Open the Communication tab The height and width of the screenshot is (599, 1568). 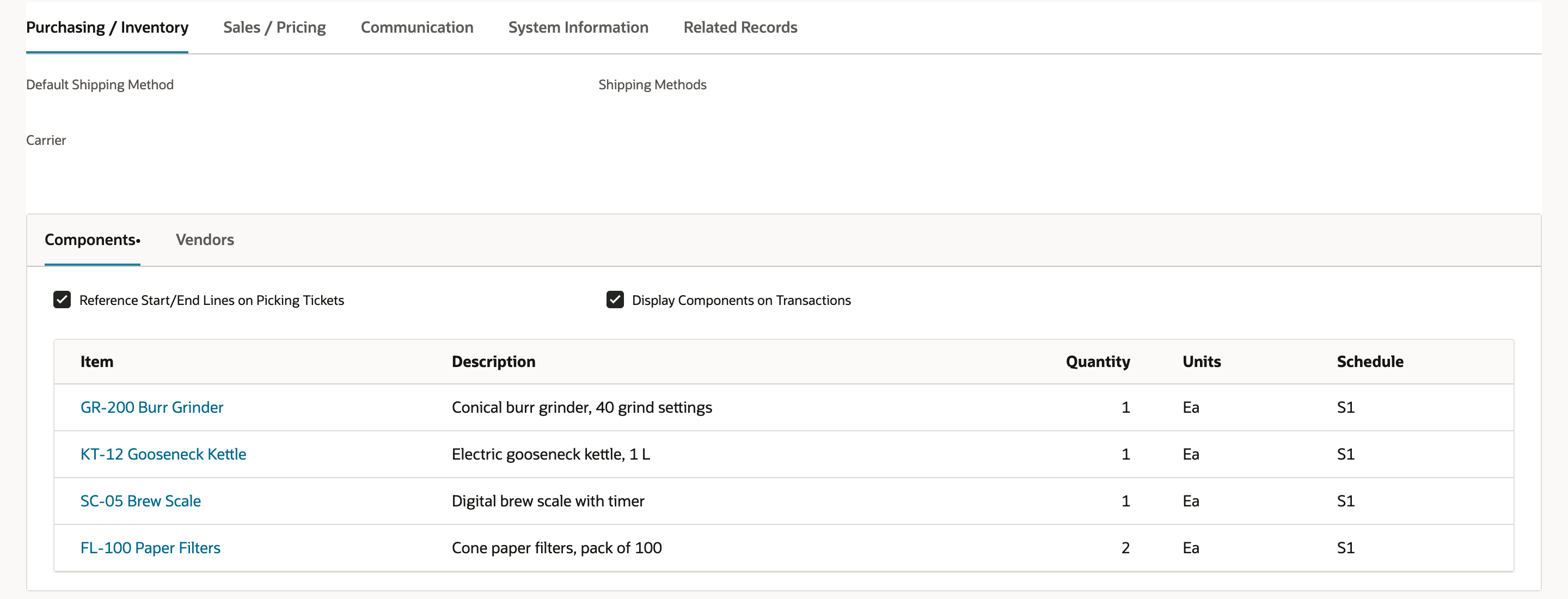[x=417, y=27]
